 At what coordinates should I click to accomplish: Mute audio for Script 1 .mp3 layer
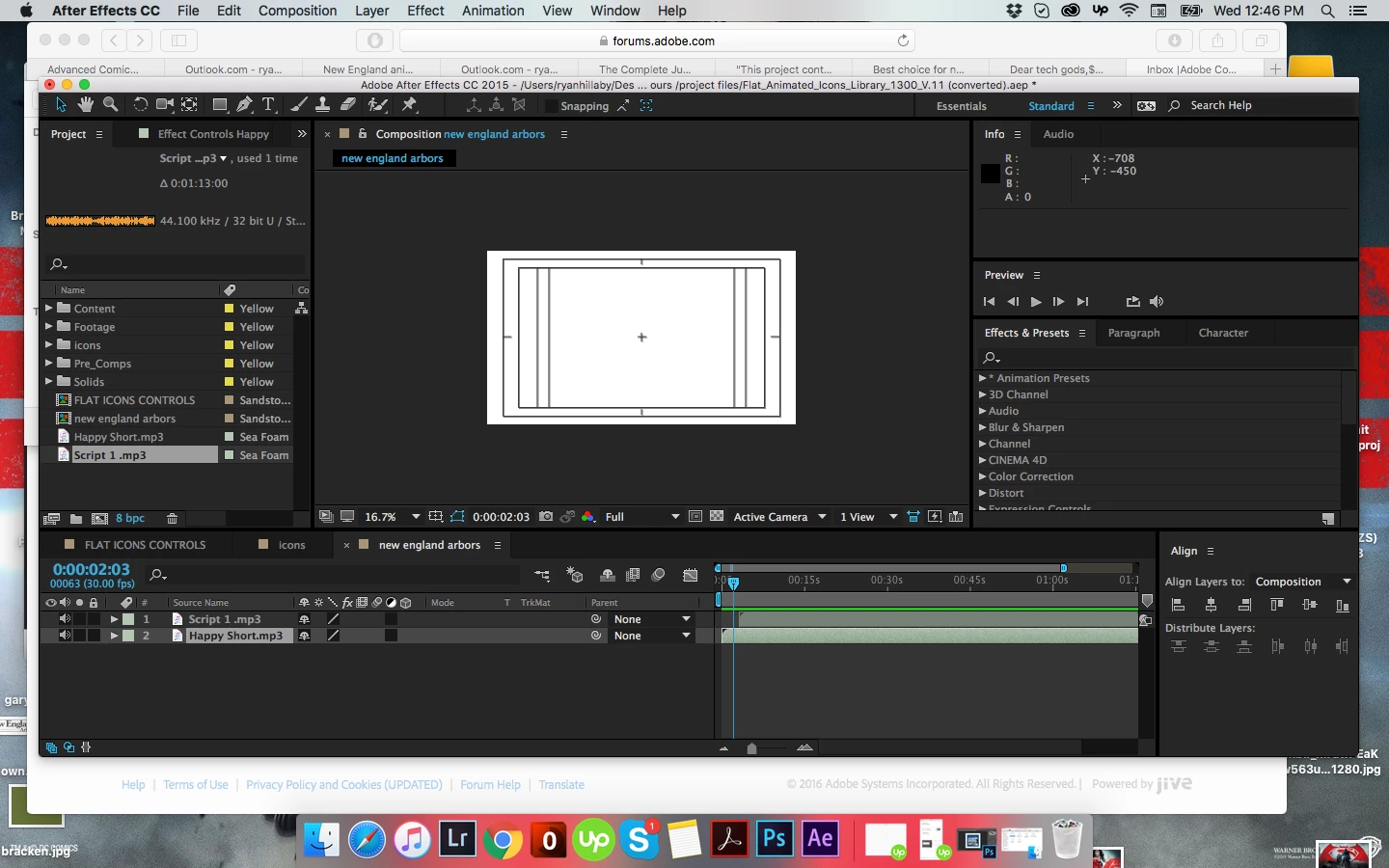click(65, 619)
